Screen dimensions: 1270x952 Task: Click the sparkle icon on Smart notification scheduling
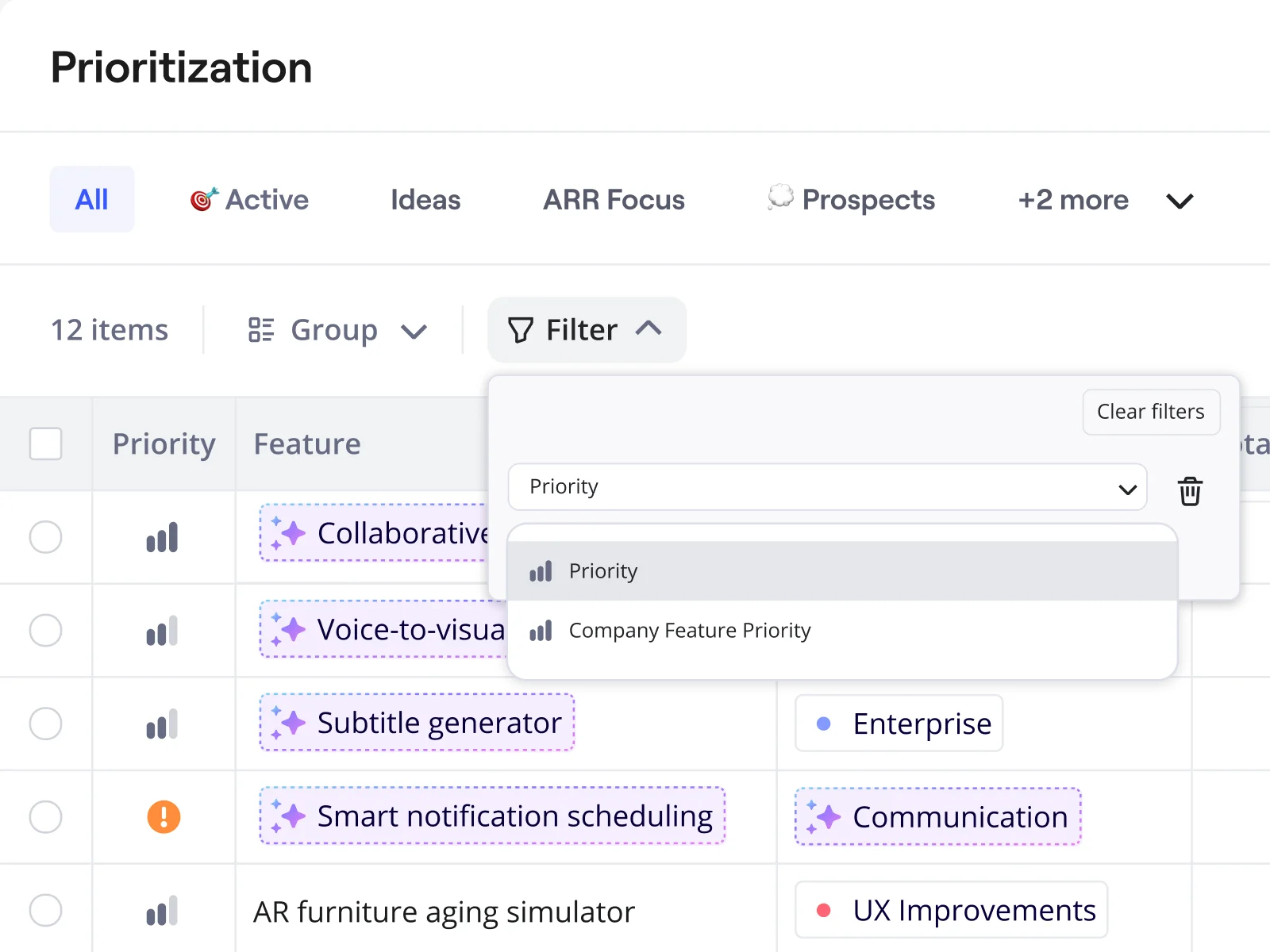pos(287,816)
